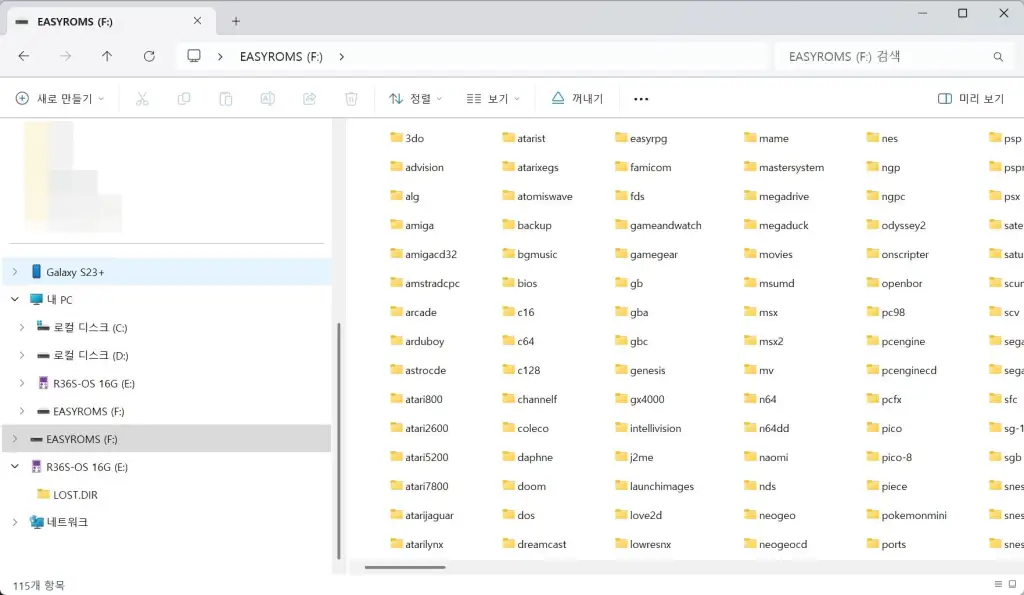Click the Cut scissors icon in toolbar

click(x=142, y=99)
